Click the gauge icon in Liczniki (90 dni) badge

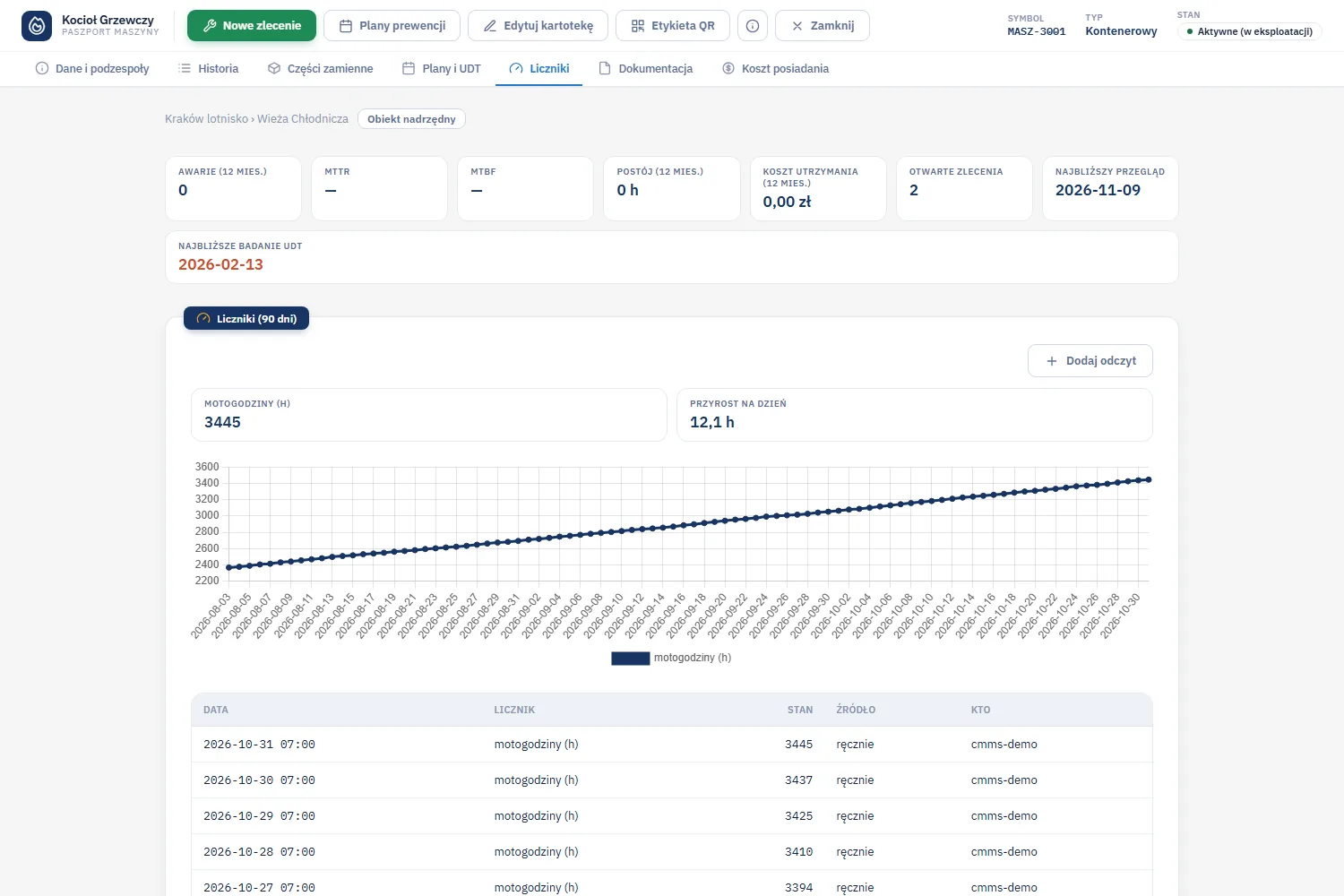coord(203,319)
